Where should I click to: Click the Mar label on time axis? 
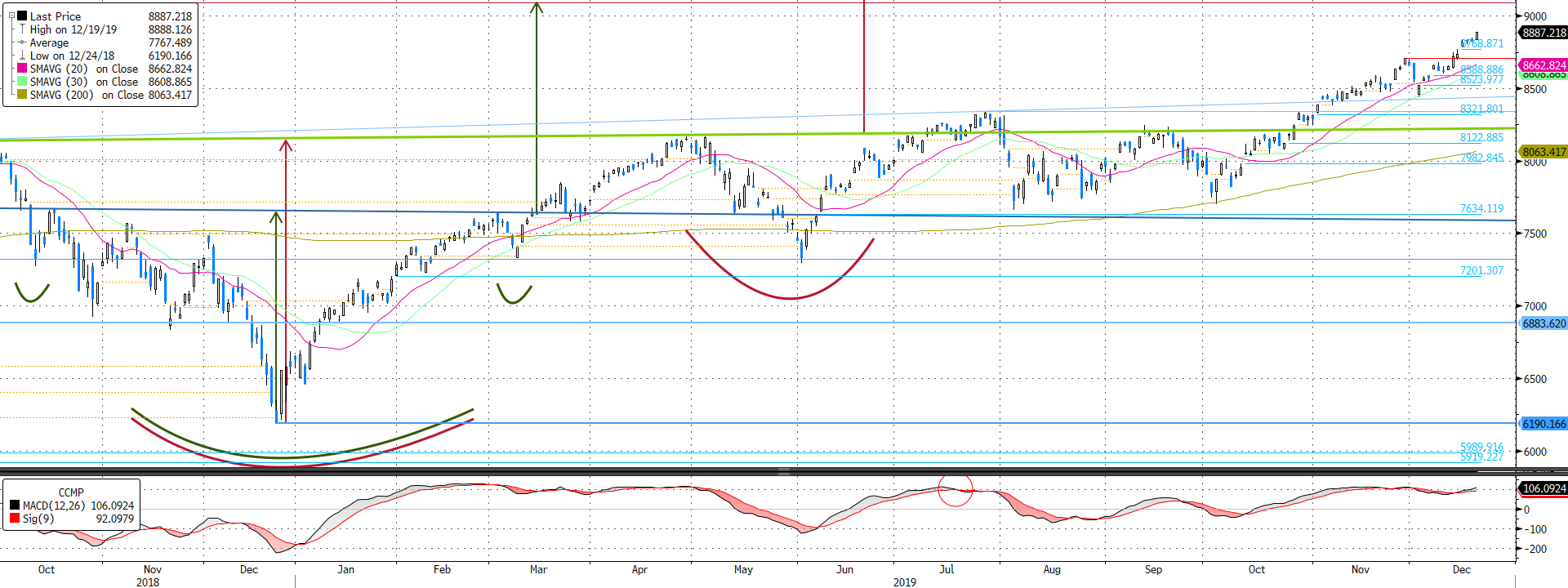tap(538, 569)
